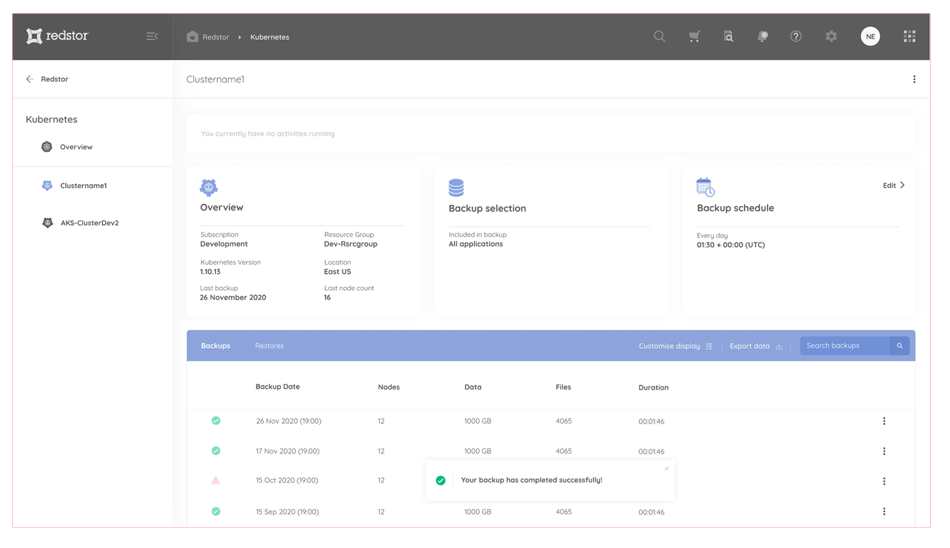Open the NE user avatar menu
Viewport: 950px width, 548px height.
click(x=870, y=36)
